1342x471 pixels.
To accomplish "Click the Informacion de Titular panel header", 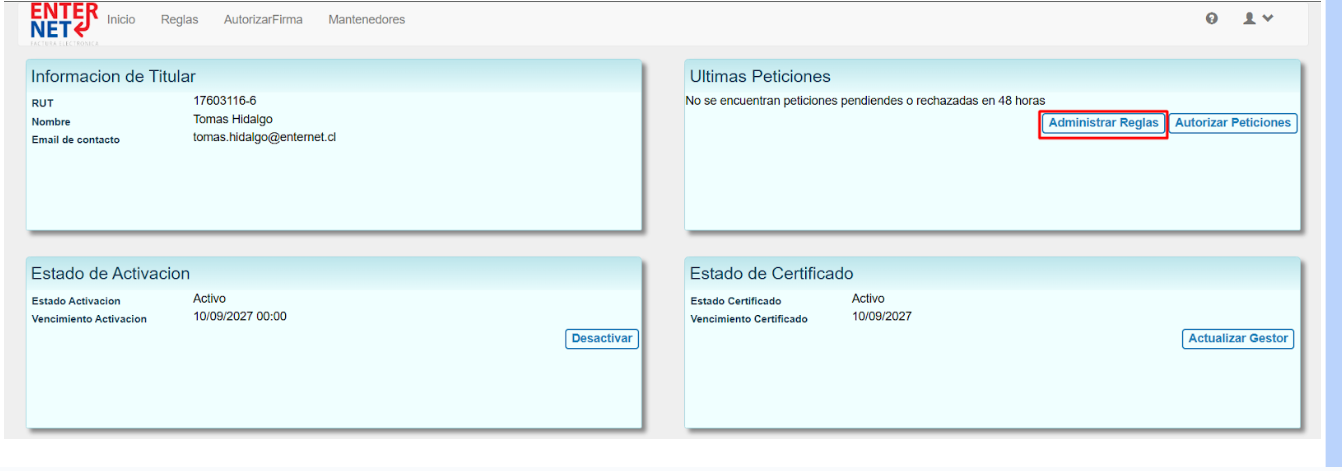I will point(113,77).
